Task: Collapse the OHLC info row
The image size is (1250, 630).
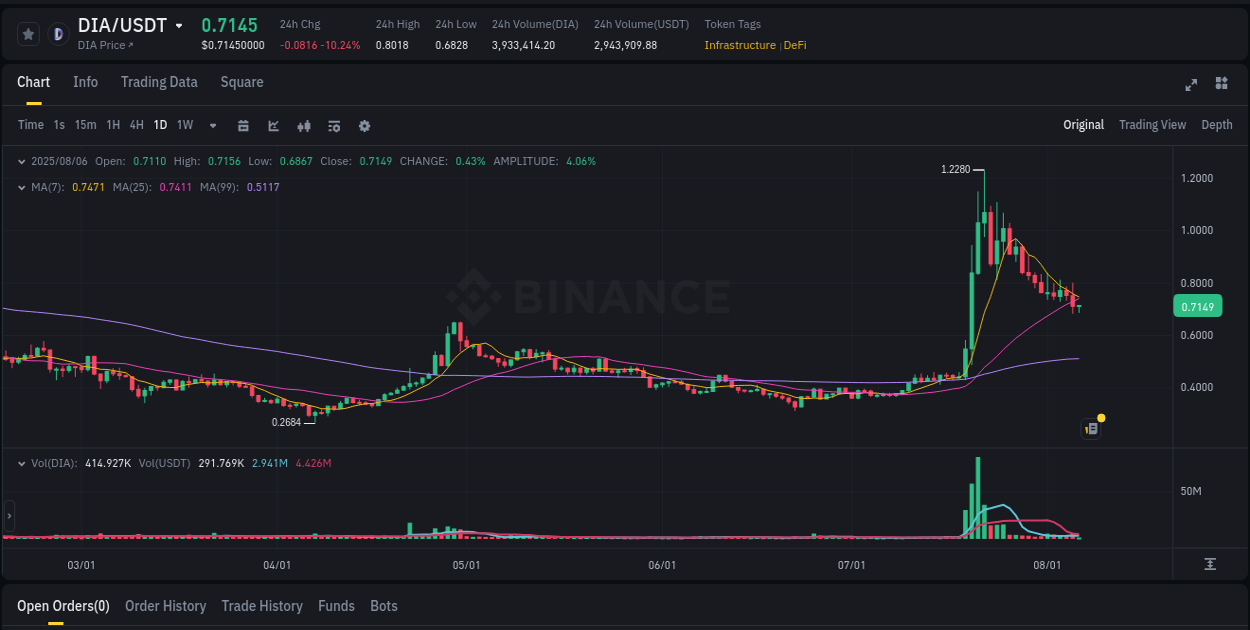Action: (22, 160)
